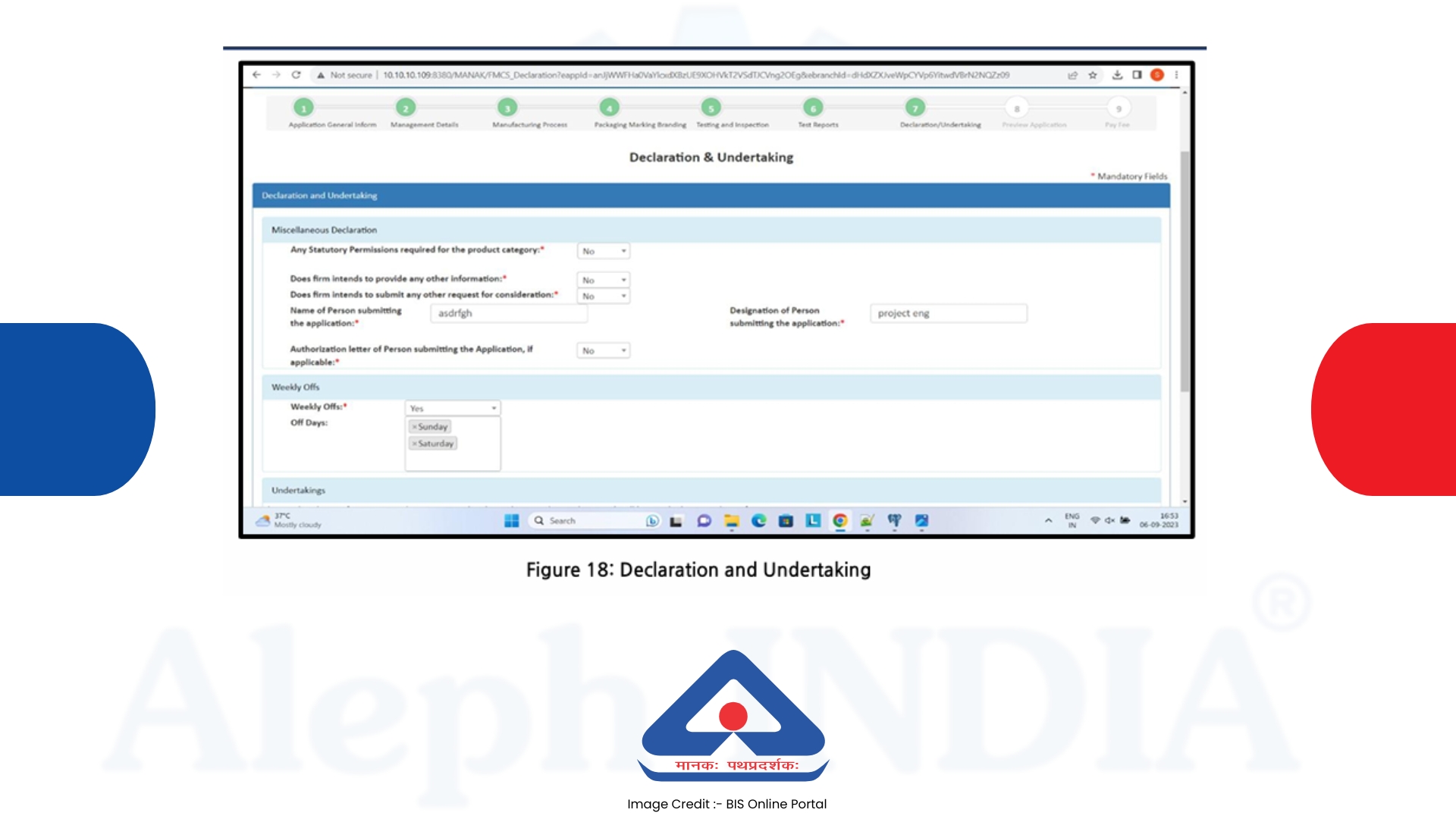Click the Weekly Offs section header
The image size is (1456, 819).
pos(711,387)
